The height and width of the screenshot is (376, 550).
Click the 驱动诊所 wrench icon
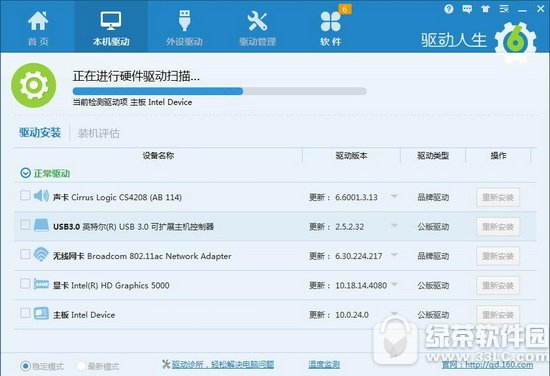click(x=166, y=364)
